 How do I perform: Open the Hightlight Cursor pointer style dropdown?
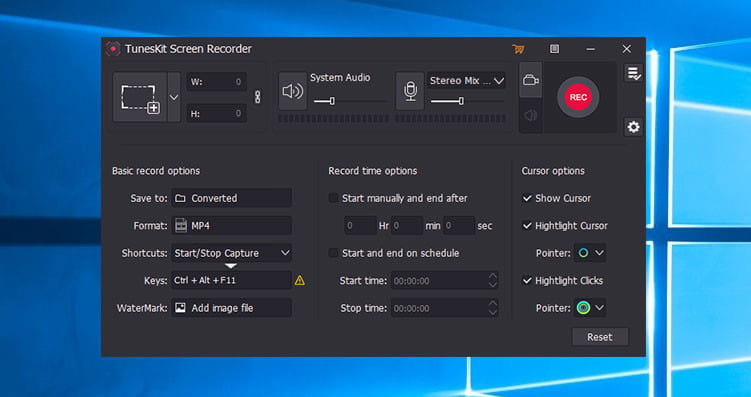[590, 253]
